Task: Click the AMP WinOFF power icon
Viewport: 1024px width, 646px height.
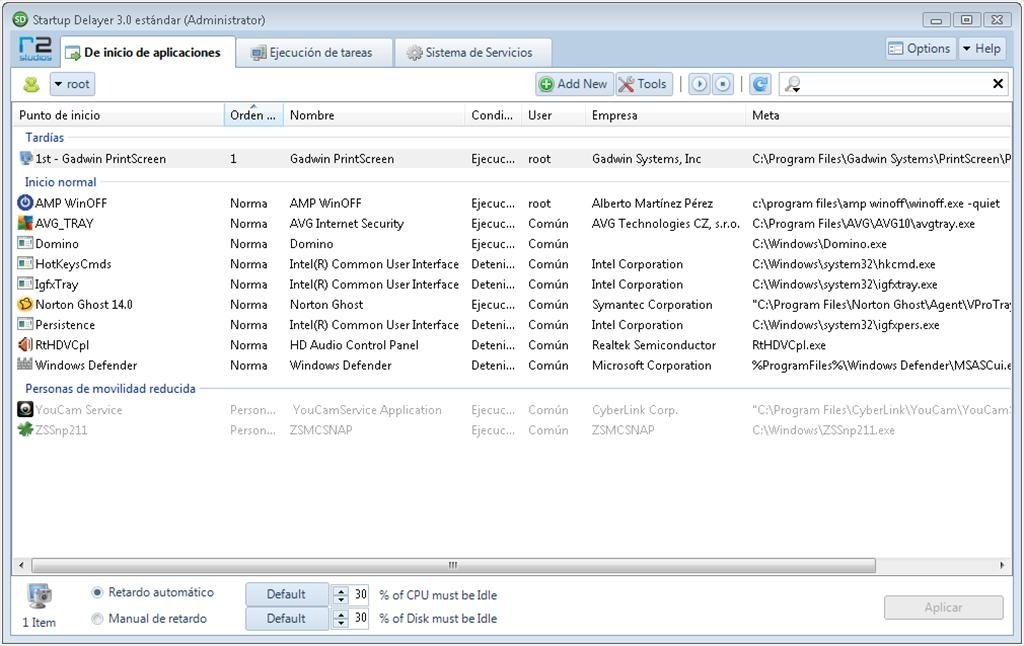Action: 25,202
